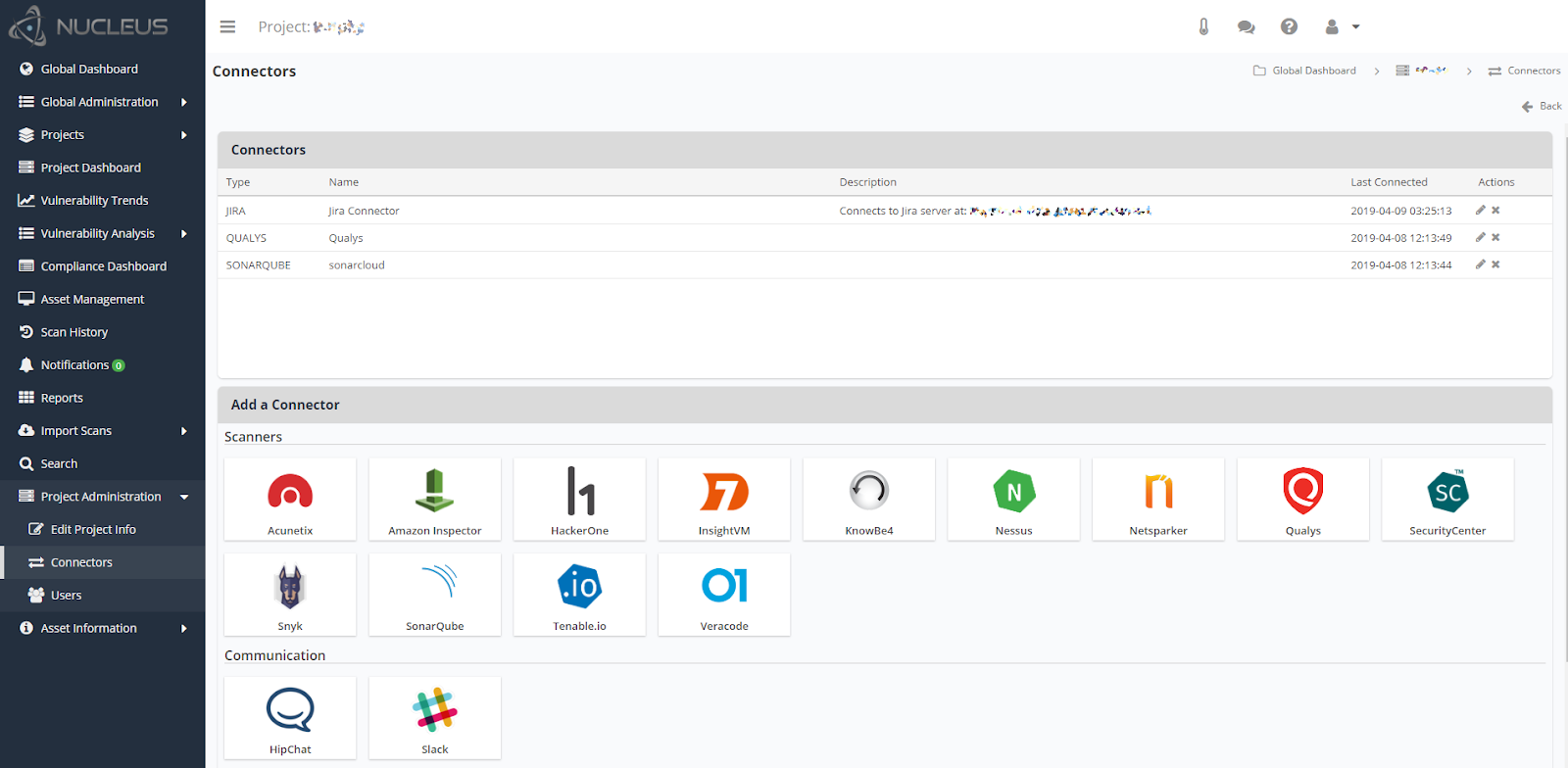
Task: Select the 'Jira Connector' name cell
Action: (x=364, y=211)
